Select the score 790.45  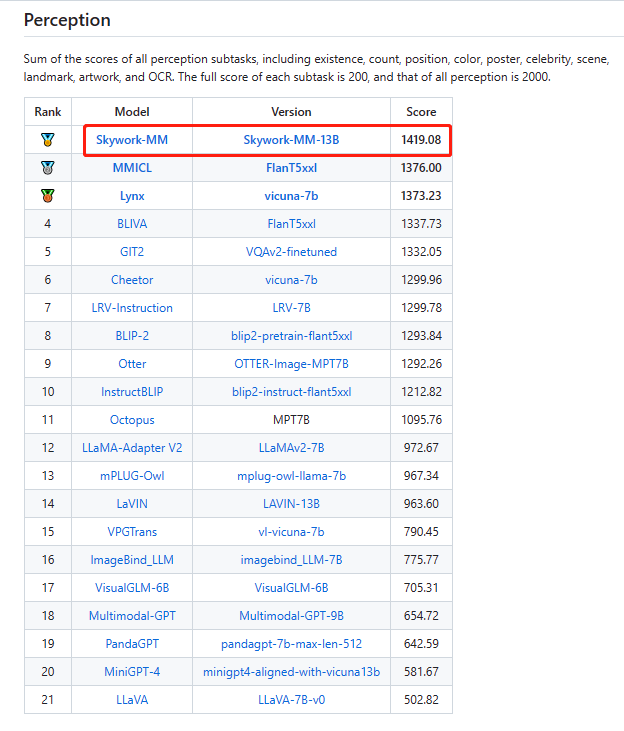pos(421,531)
